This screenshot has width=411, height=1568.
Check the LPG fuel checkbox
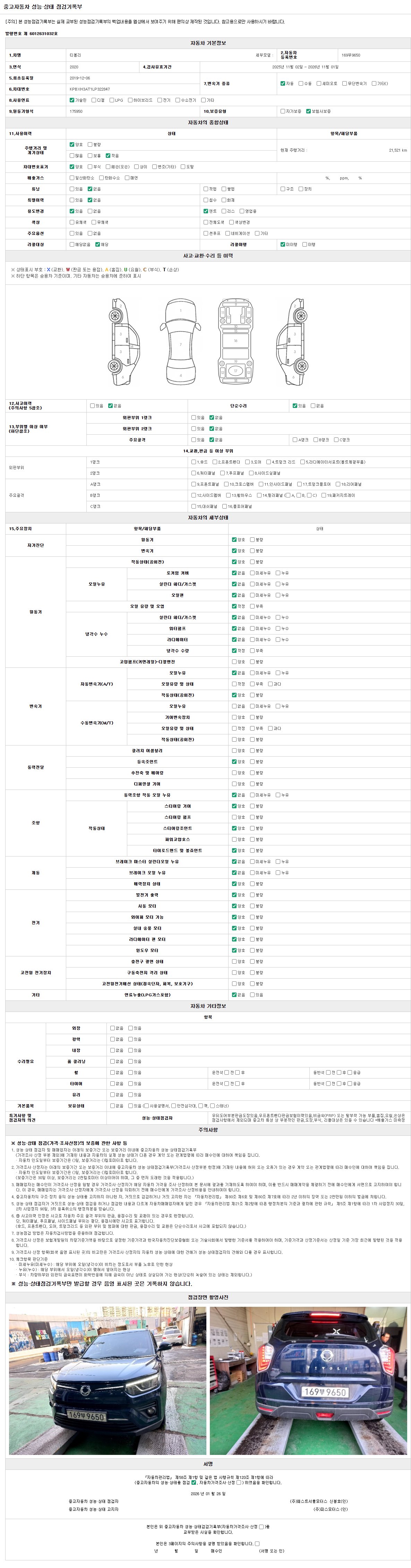[112, 101]
